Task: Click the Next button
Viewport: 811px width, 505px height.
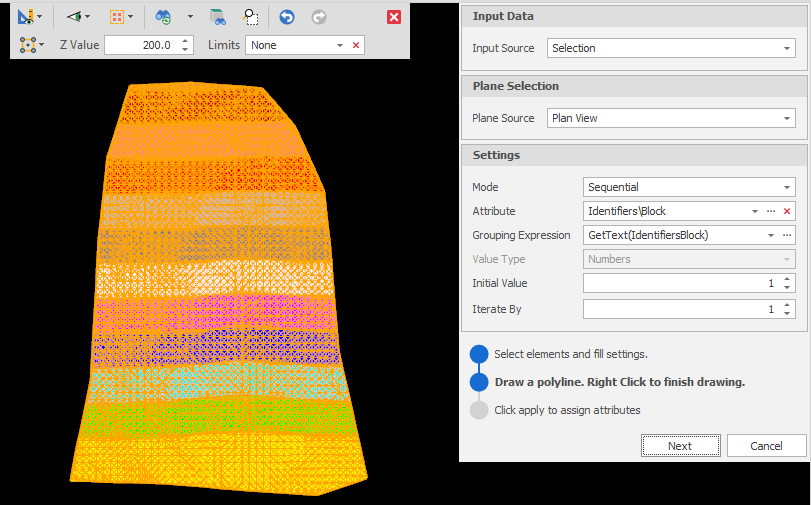Action: pyautogui.click(x=680, y=446)
